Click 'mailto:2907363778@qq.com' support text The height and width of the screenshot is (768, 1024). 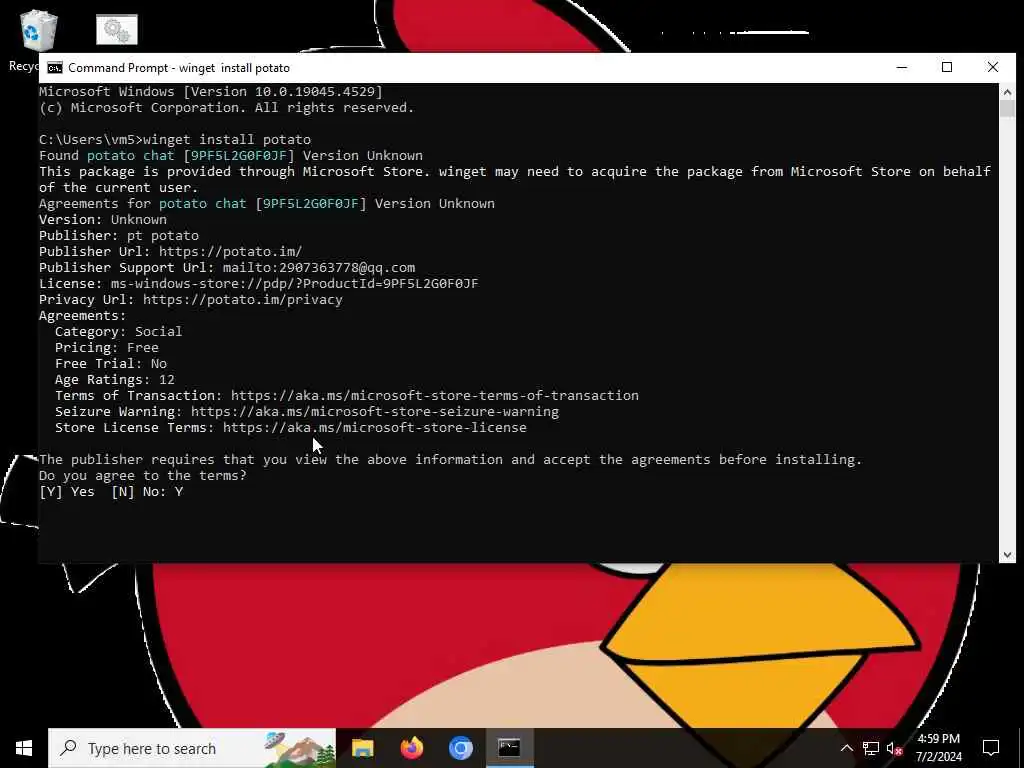tap(319, 268)
